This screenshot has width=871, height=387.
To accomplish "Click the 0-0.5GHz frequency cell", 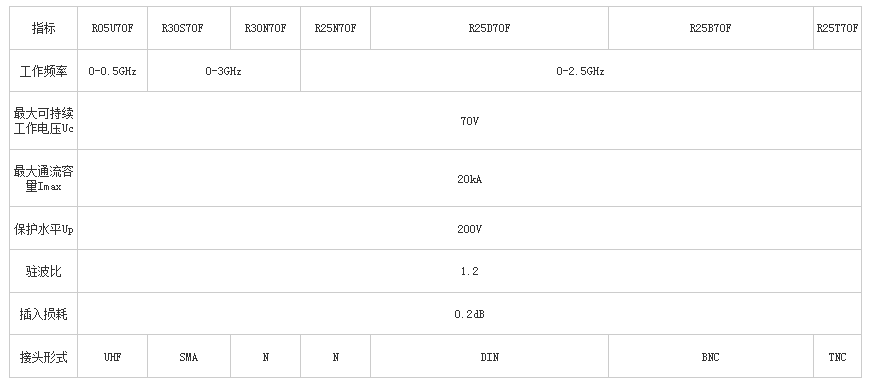I will (x=112, y=71).
